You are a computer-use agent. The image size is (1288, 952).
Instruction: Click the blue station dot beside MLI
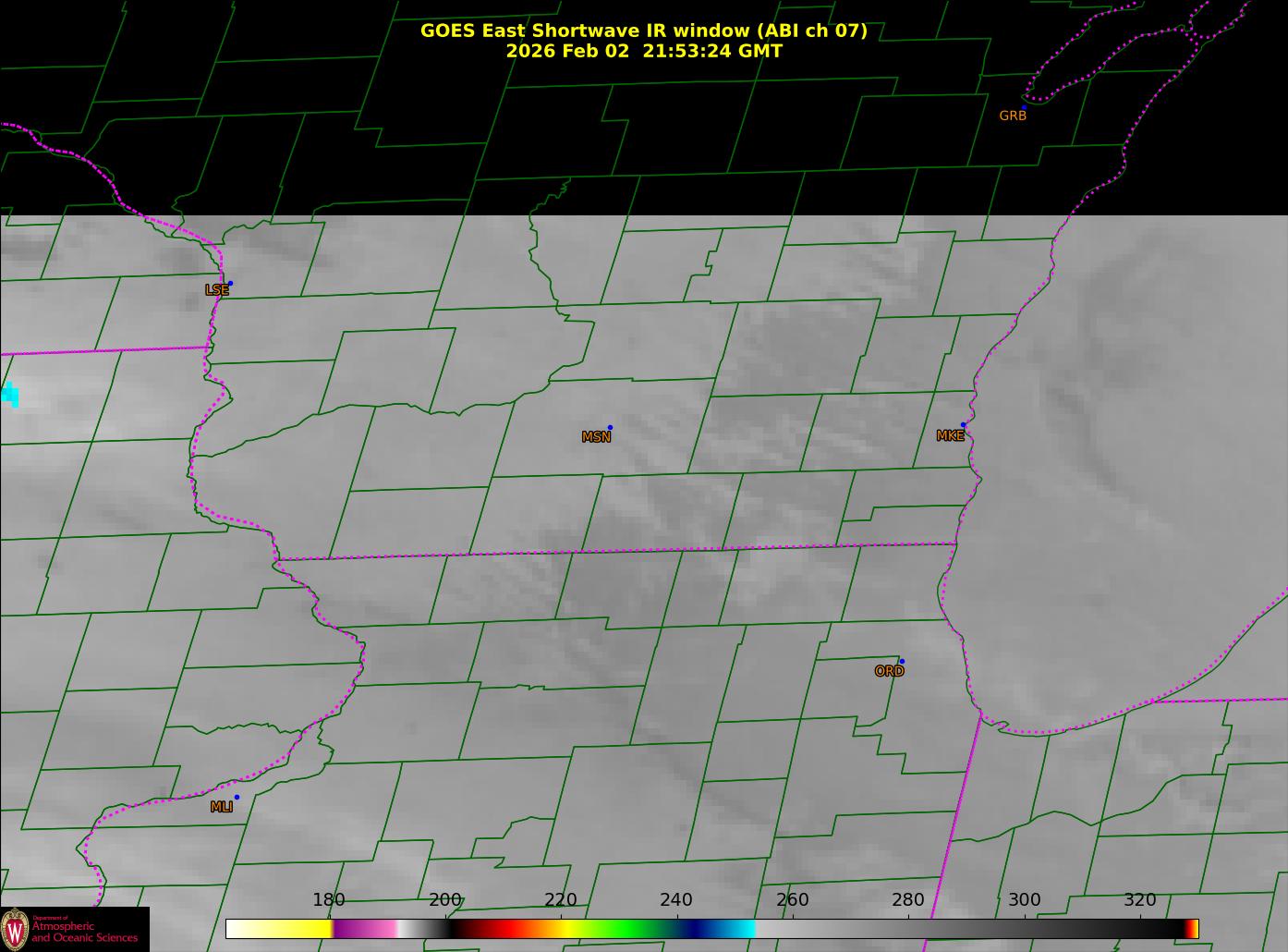coord(237,797)
